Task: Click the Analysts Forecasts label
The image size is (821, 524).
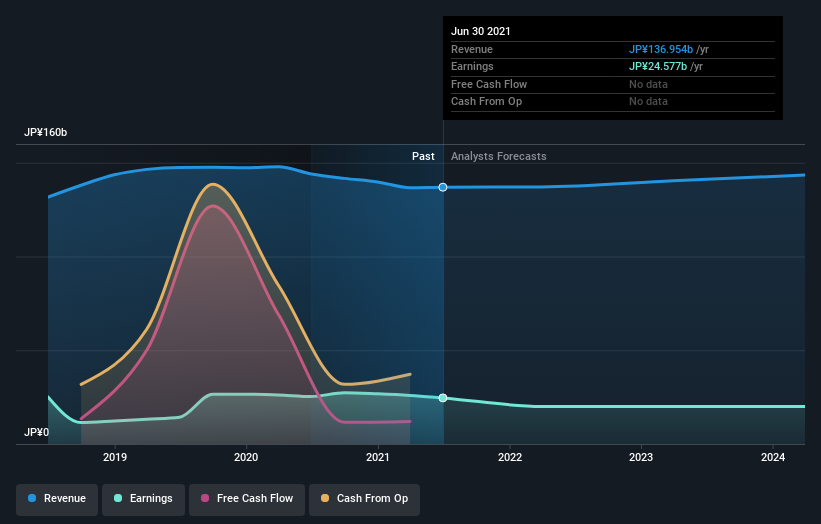Action: click(x=498, y=157)
